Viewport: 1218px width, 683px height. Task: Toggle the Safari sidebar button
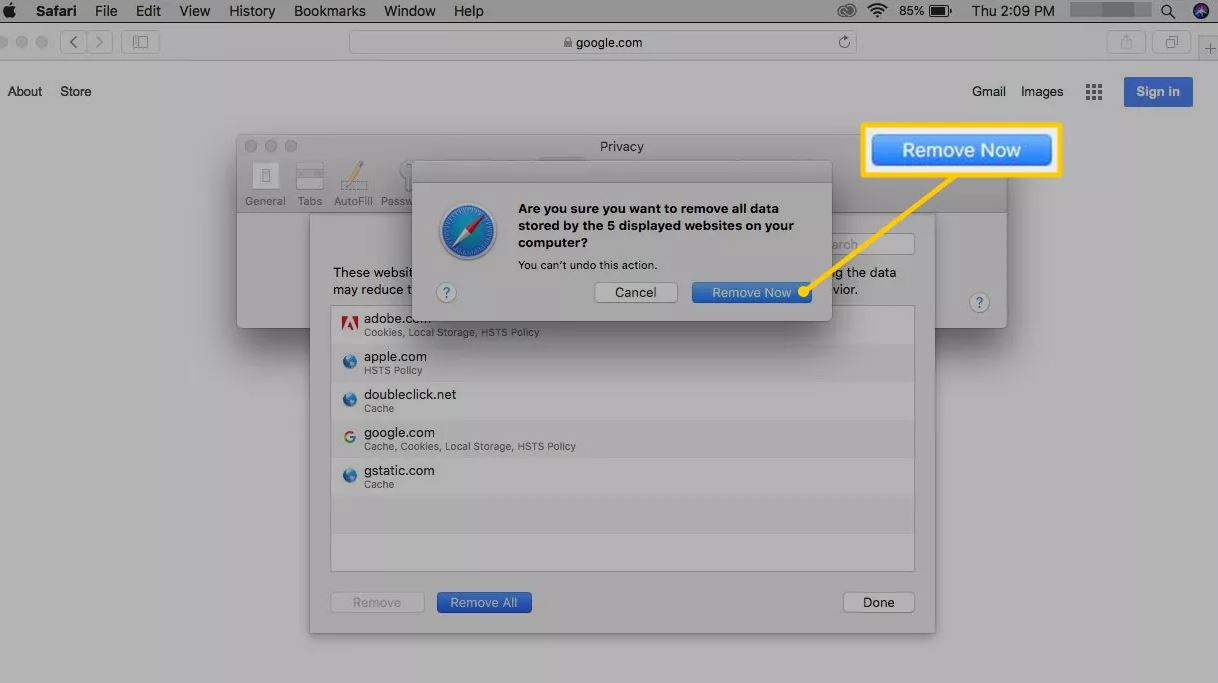(140, 42)
